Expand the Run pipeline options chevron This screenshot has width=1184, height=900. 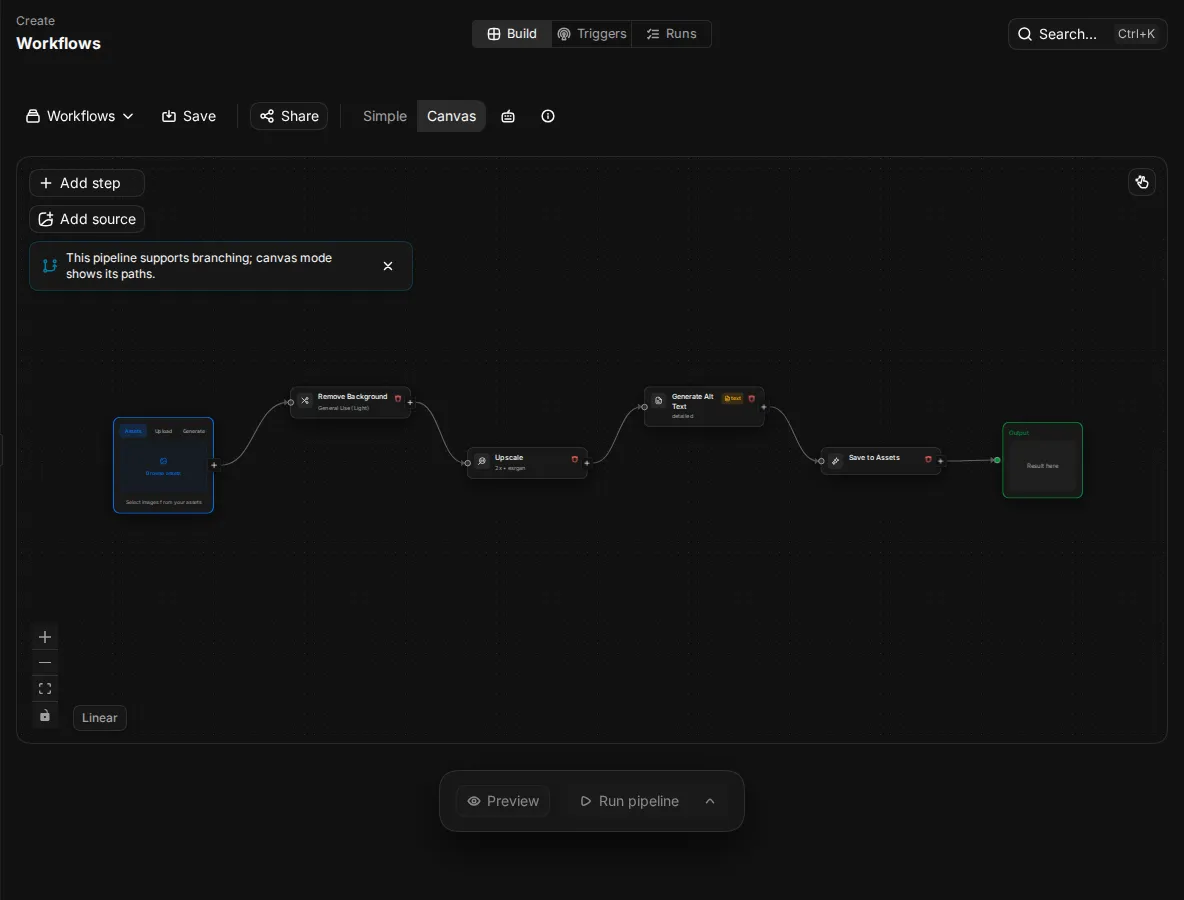pos(710,801)
